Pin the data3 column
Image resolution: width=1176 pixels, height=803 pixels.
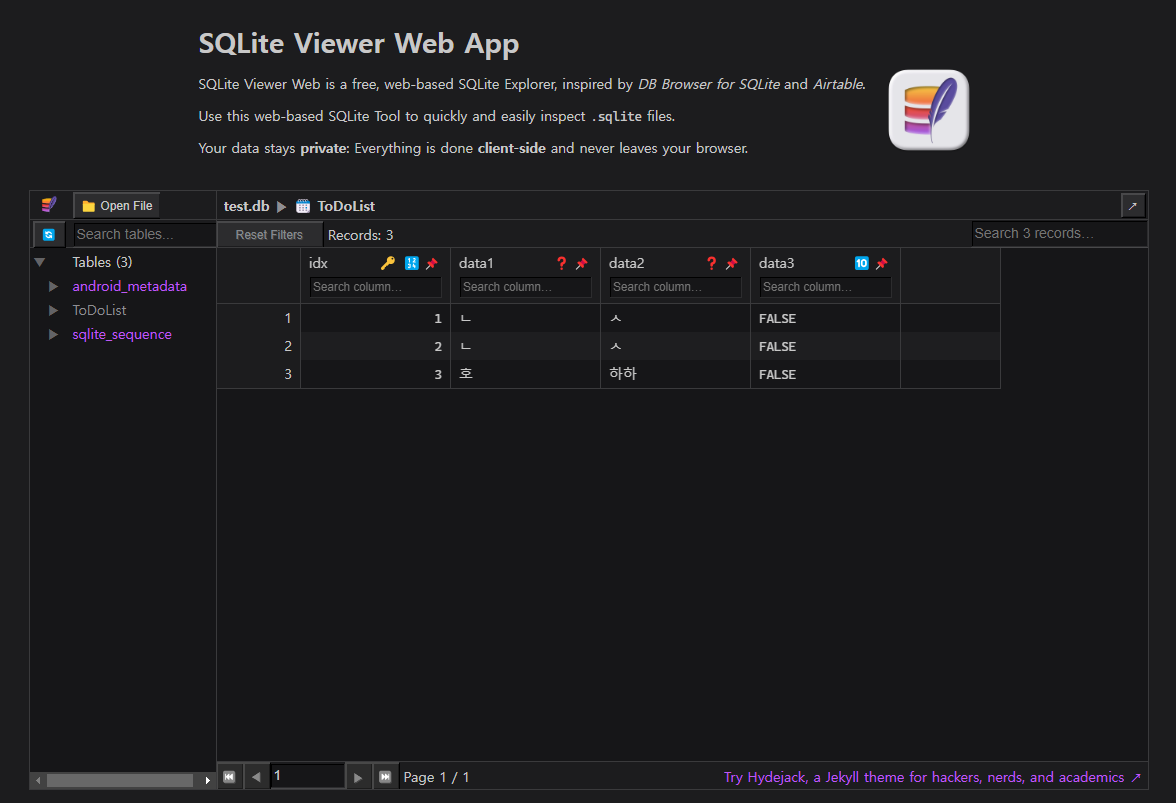tap(882, 263)
